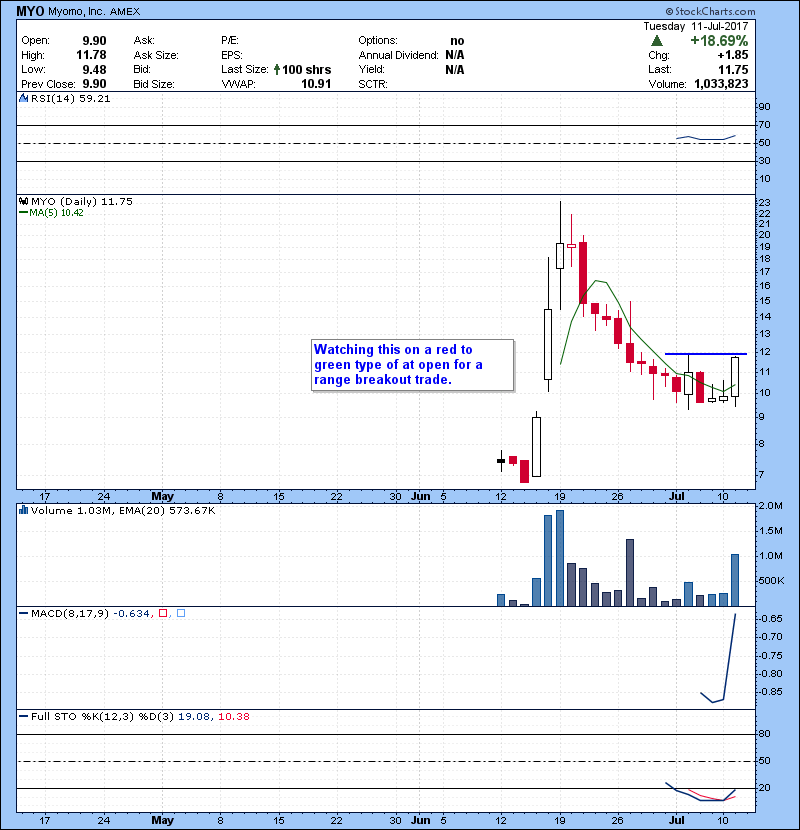The height and width of the screenshot is (830, 800).
Task: Click the Full STO %D value 10.38
Action: (x=233, y=716)
